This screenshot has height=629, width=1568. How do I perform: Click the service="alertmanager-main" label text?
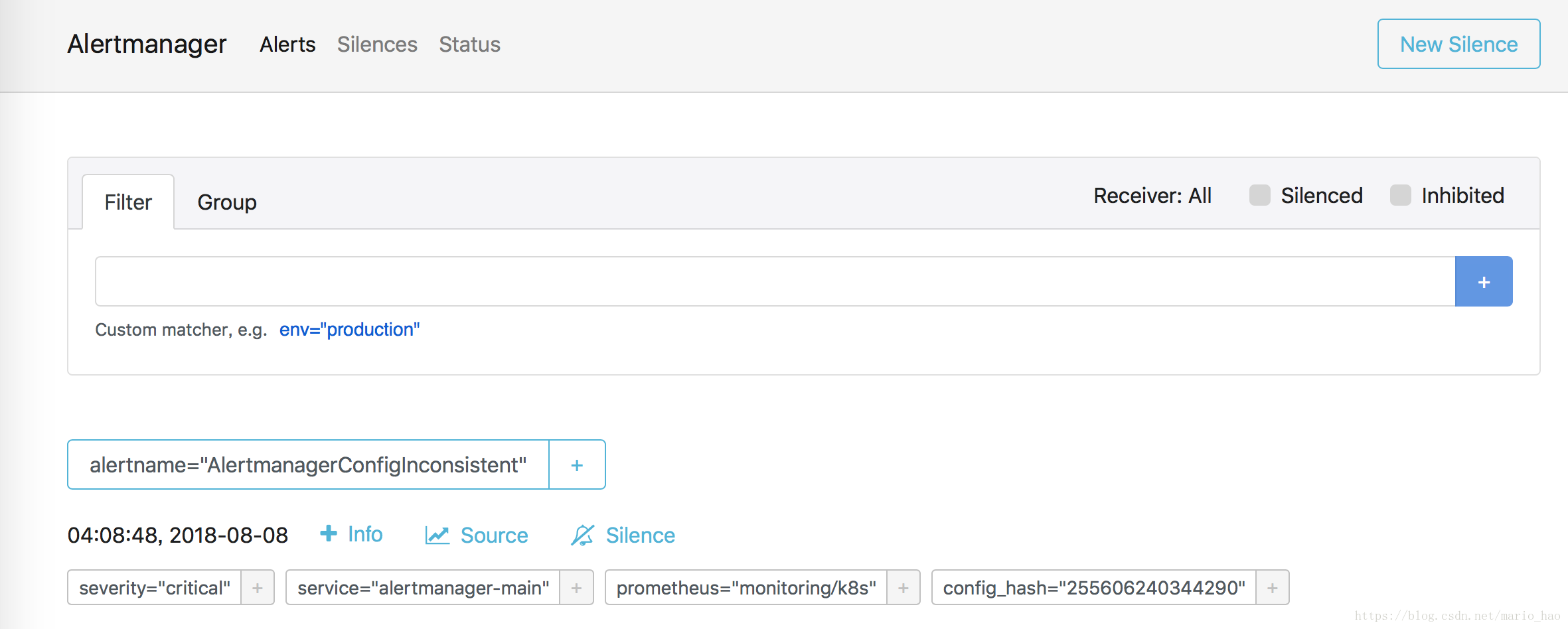click(x=423, y=587)
